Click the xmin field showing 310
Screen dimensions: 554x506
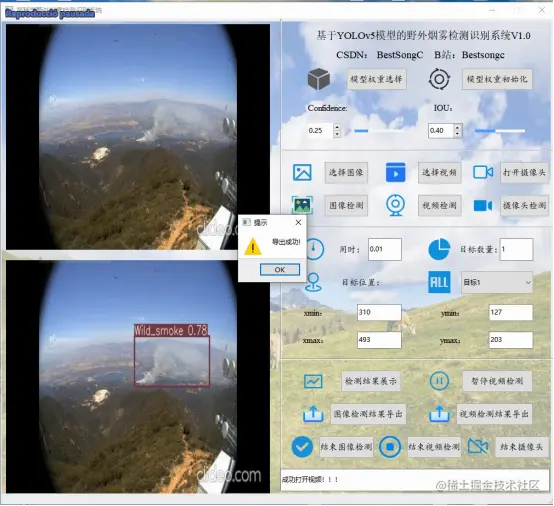379,312
